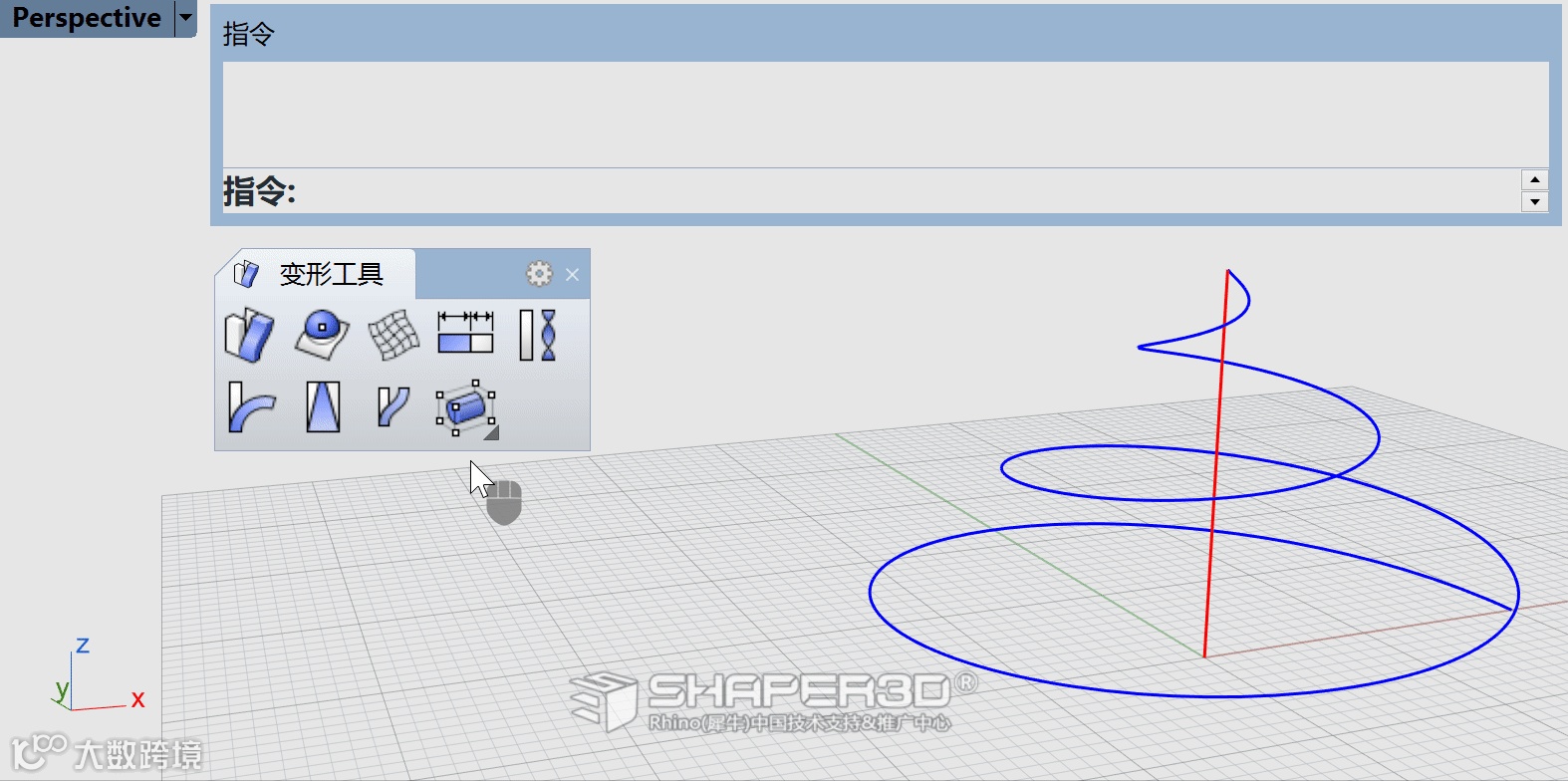
Task: Click the command history text area
Action: click(x=886, y=115)
